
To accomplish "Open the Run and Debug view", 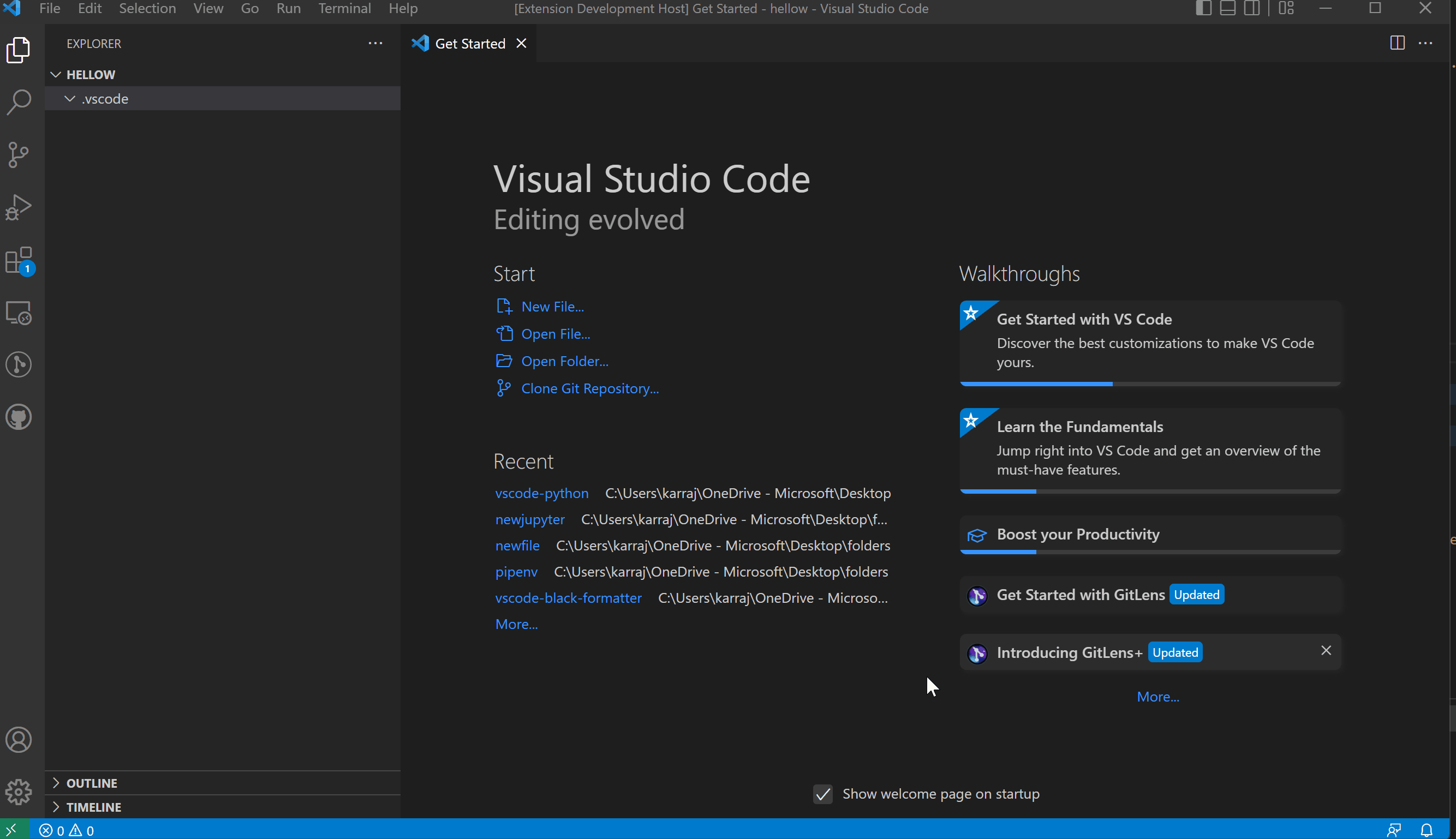I will [19, 207].
